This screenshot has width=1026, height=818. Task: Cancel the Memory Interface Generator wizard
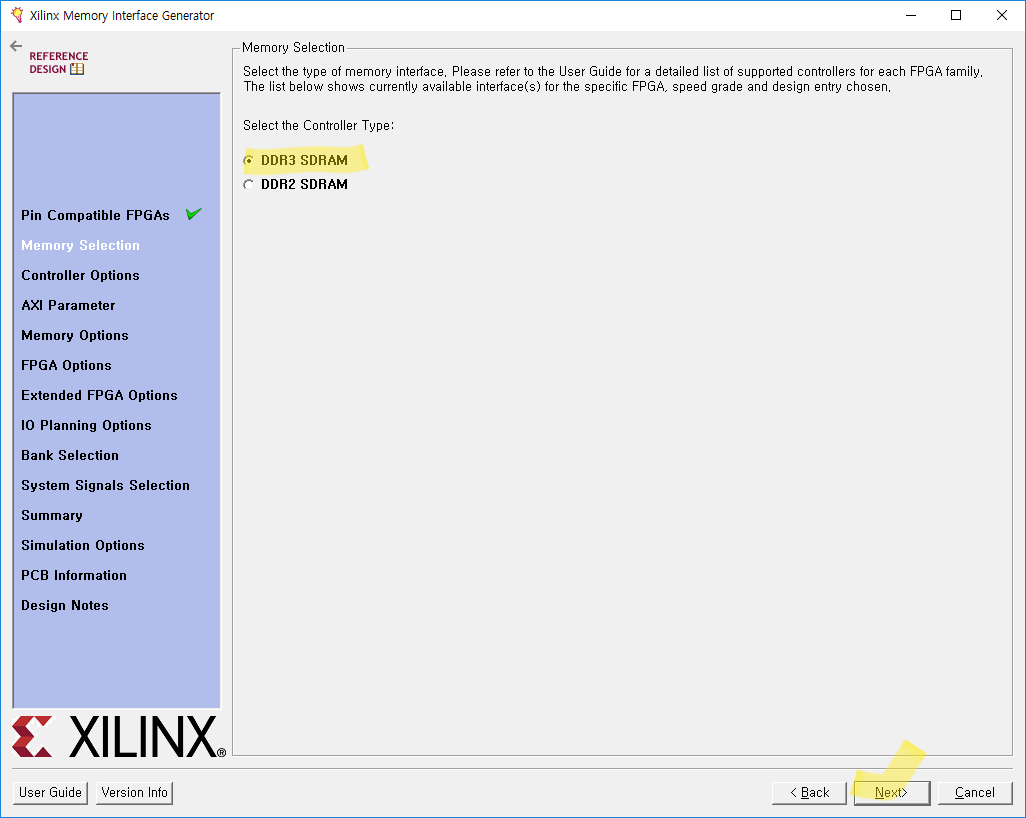click(975, 792)
